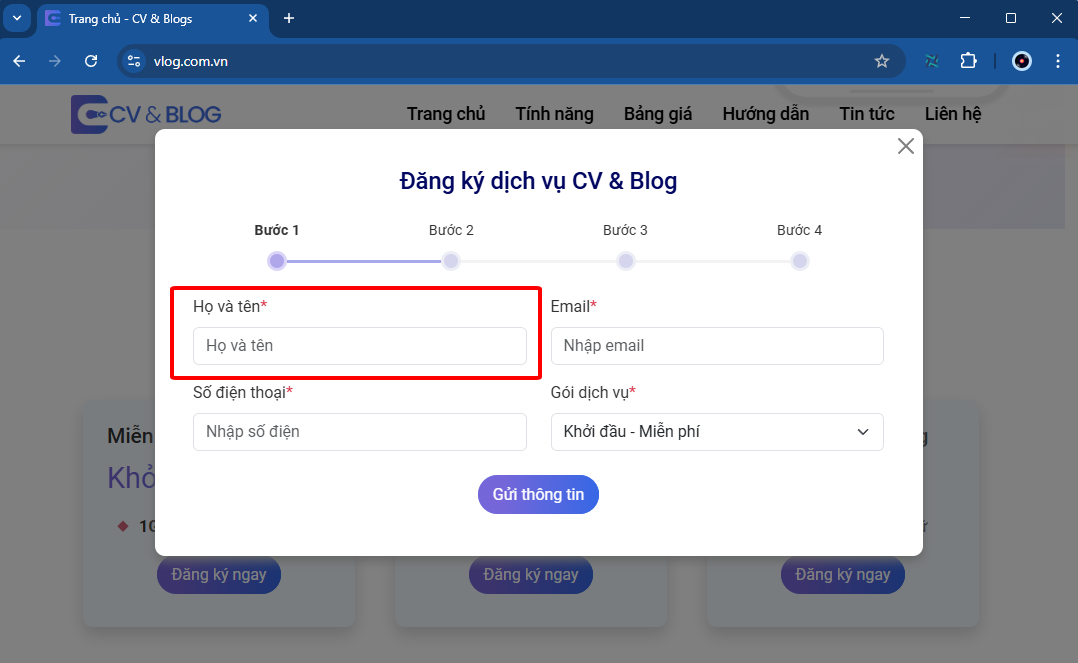Select "Bảng giá" in the navigation menu
The width and height of the screenshot is (1078, 663).
[657, 113]
